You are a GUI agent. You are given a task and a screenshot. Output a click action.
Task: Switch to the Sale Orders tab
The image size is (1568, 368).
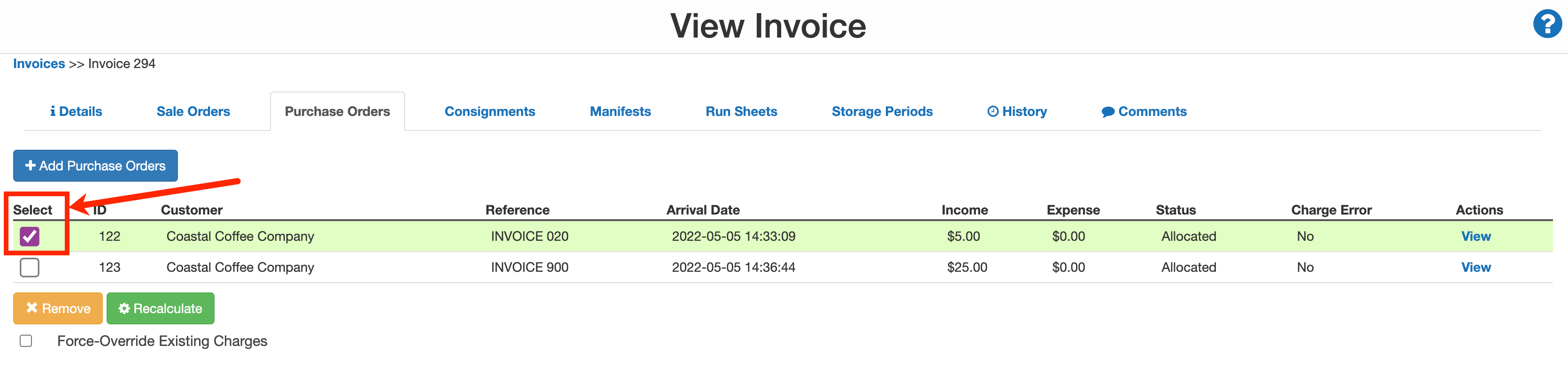pyautogui.click(x=193, y=111)
